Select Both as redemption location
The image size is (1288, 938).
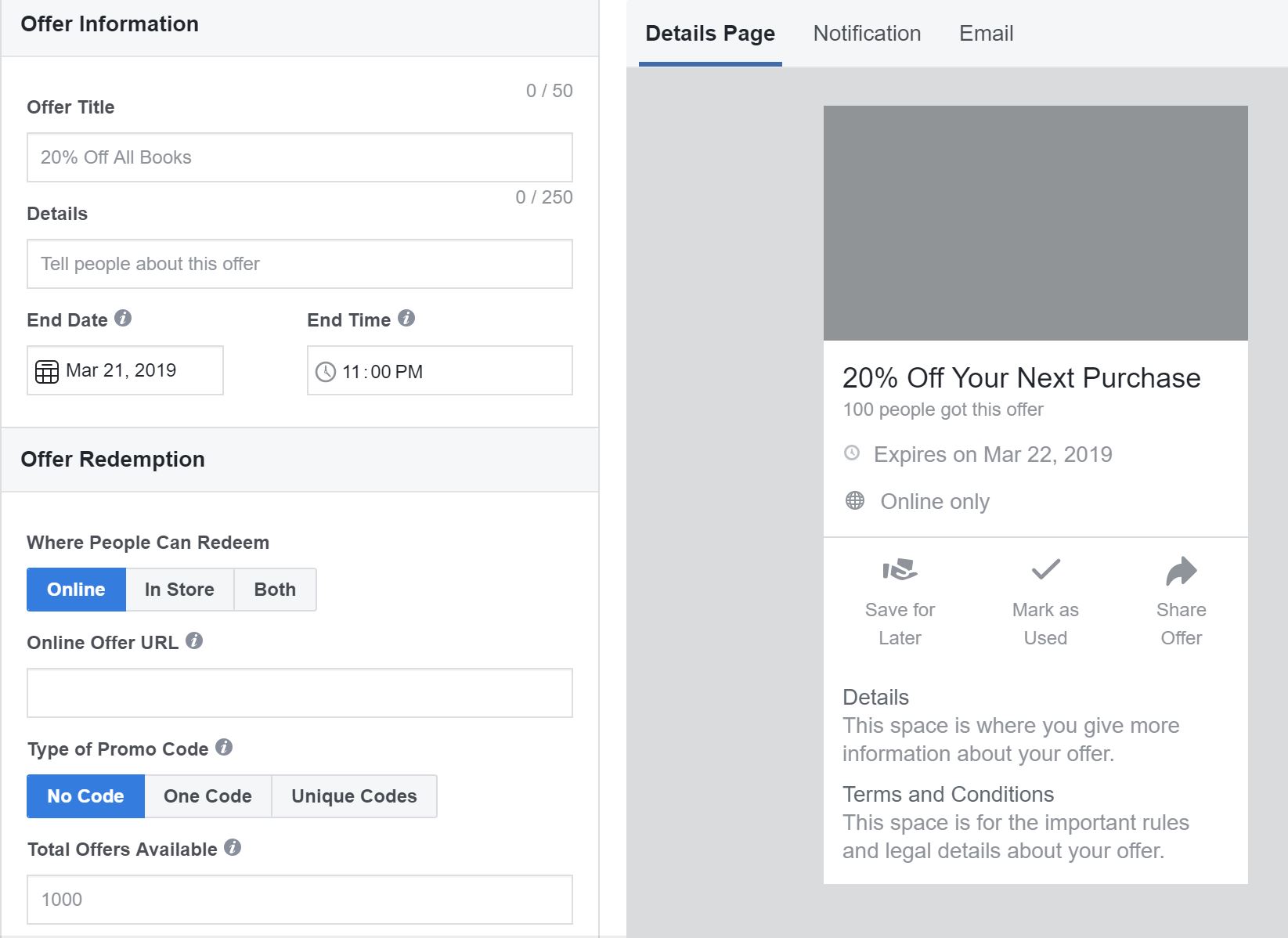pyautogui.click(x=275, y=590)
